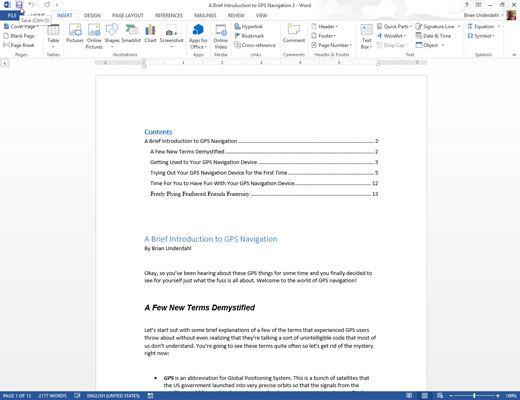This screenshot has height=400, width=520.
Task: Switch to the PAGE LAYOUT tab
Action: tap(128, 15)
